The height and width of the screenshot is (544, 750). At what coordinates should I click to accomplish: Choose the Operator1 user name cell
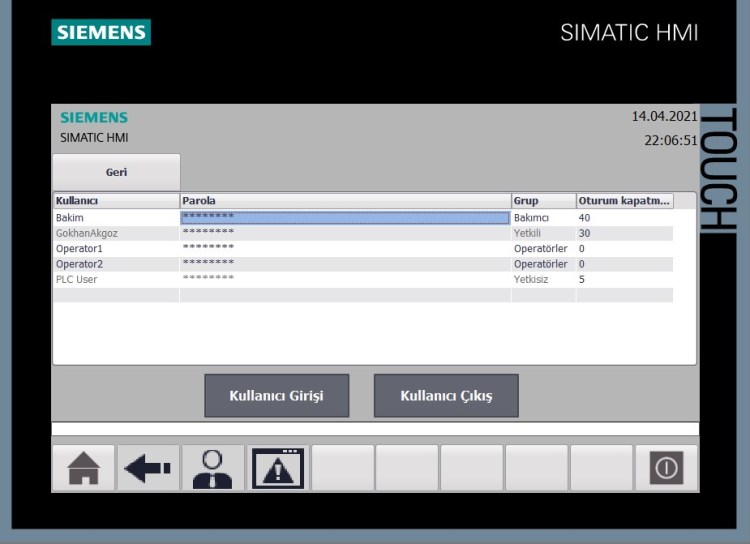click(115, 249)
